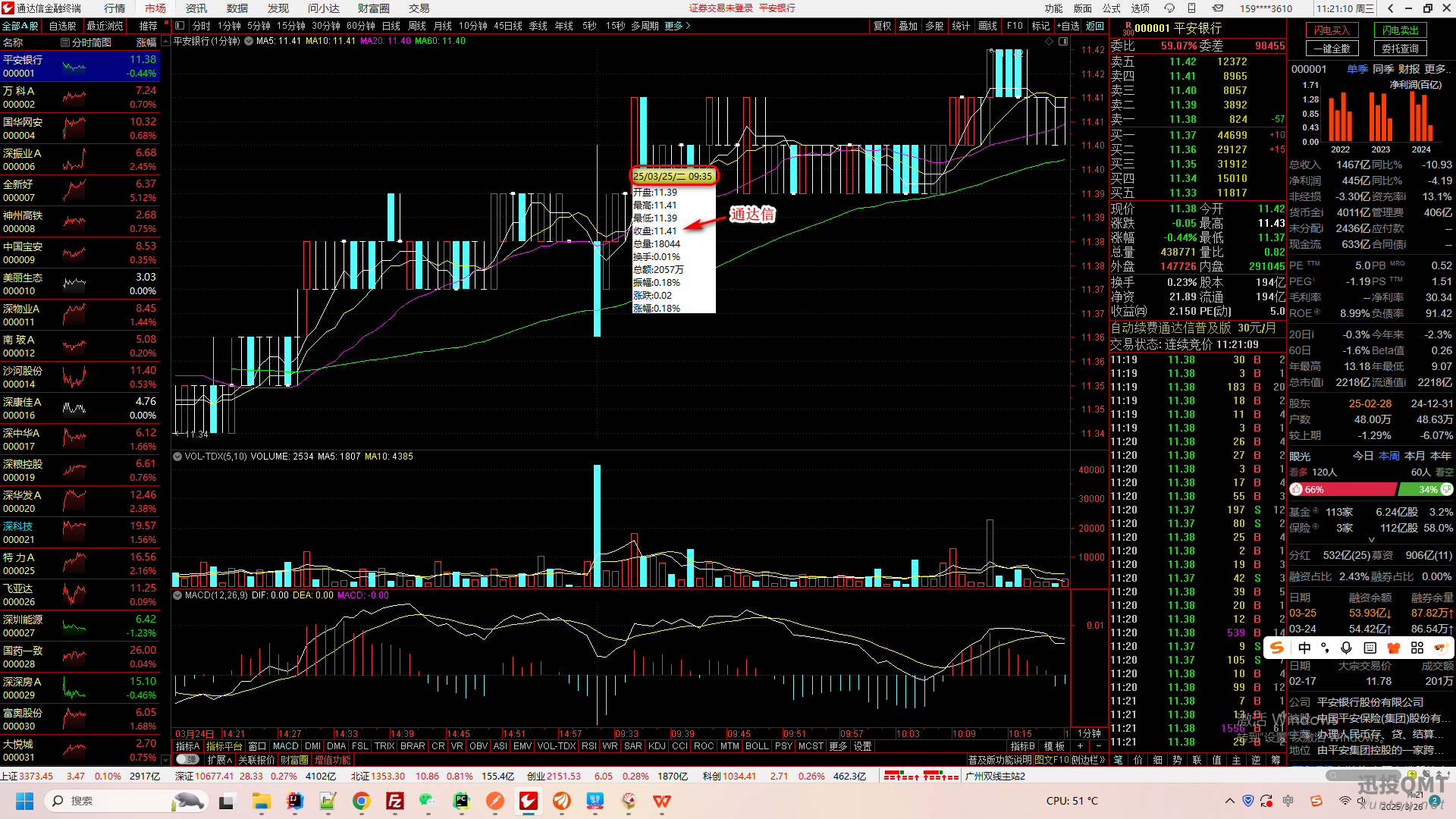Click the 闪电卖出 button
Viewport: 1456px width, 819px height.
tap(1400, 30)
